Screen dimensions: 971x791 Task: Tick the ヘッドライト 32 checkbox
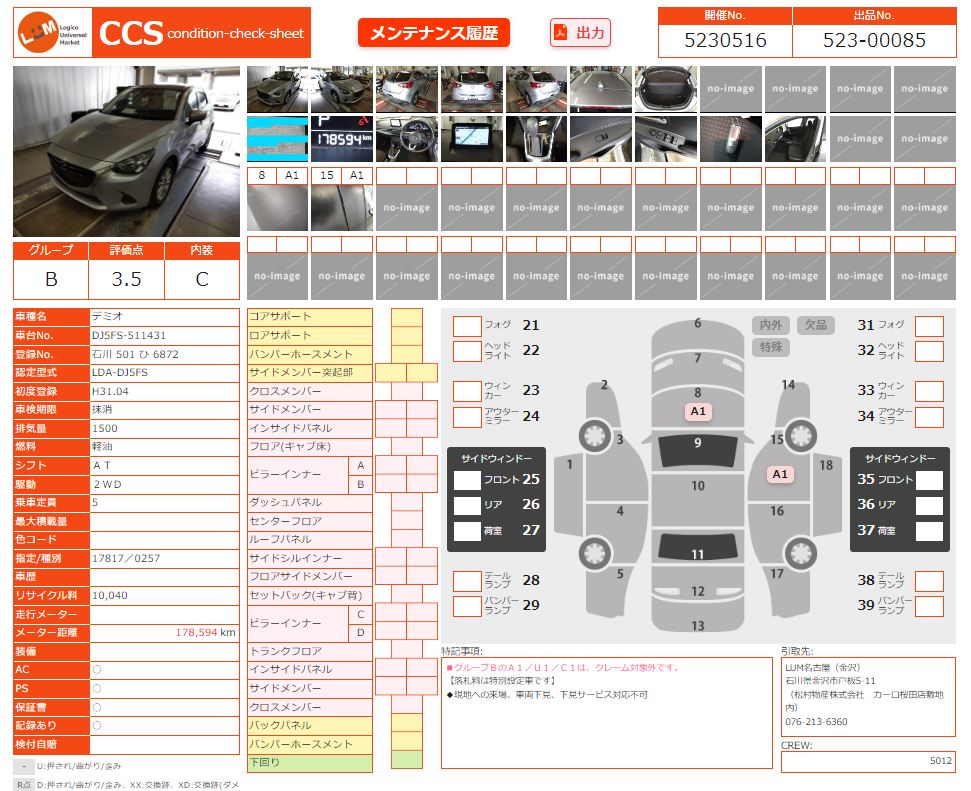click(929, 351)
